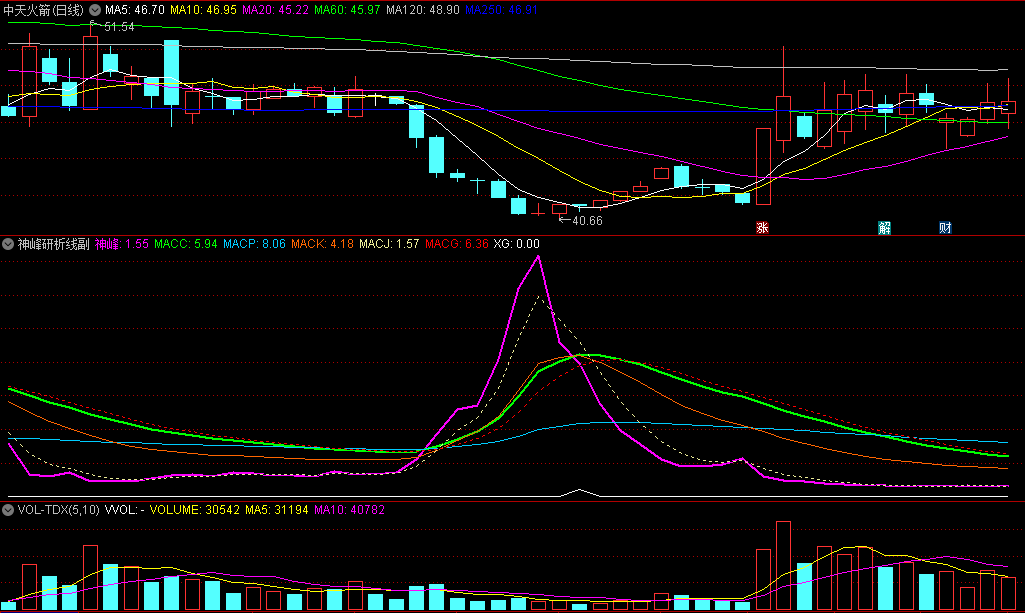Image resolution: width=1025 pixels, height=613 pixels.
Task: Click the MA5: 46.70 label
Action: click(135, 10)
